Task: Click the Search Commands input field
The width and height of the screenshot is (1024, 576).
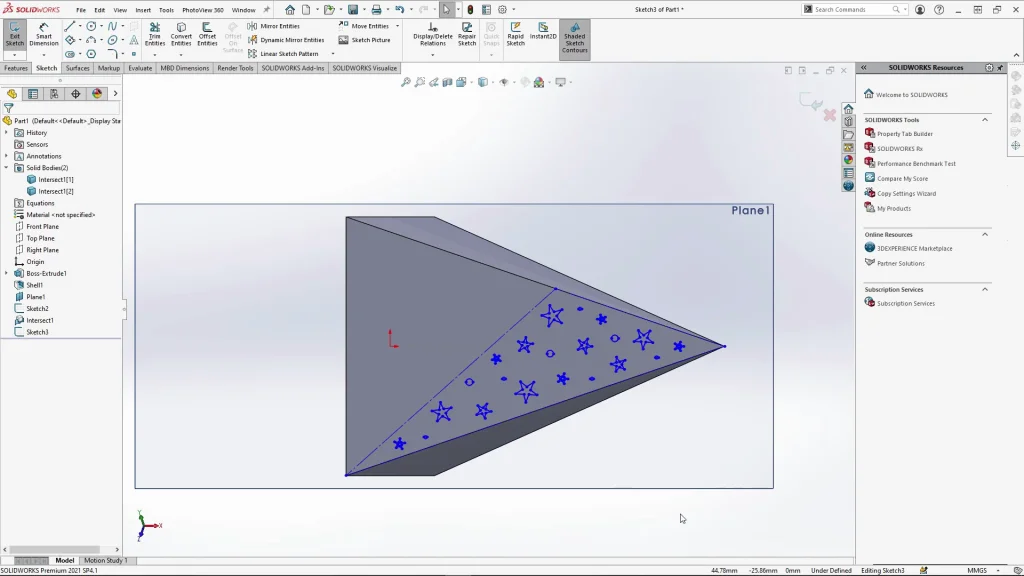Action: [x=850, y=10]
